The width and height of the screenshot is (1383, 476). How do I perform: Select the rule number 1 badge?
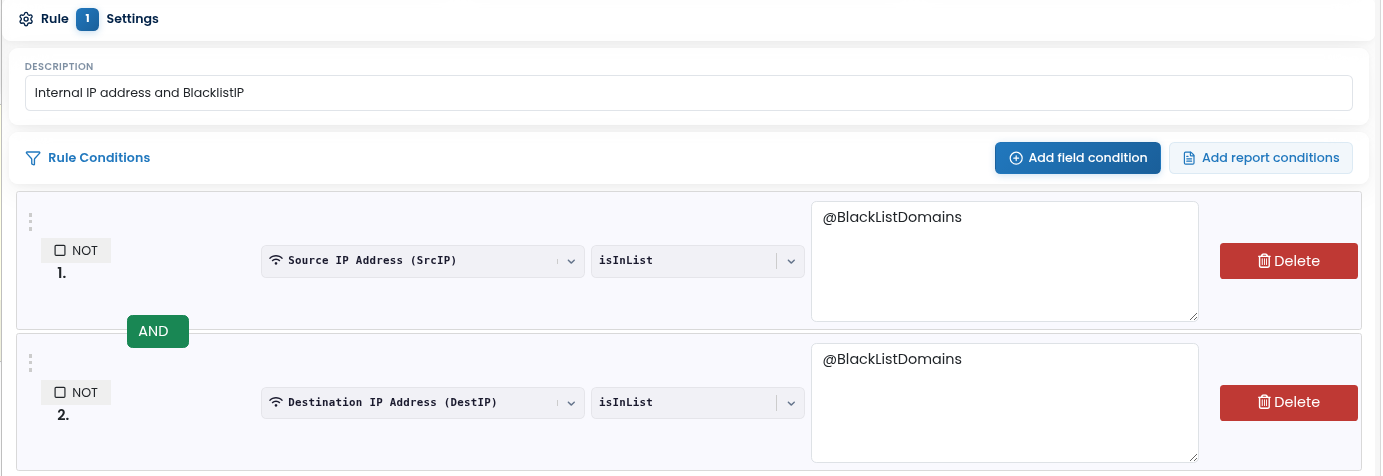click(x=87, y=19)
